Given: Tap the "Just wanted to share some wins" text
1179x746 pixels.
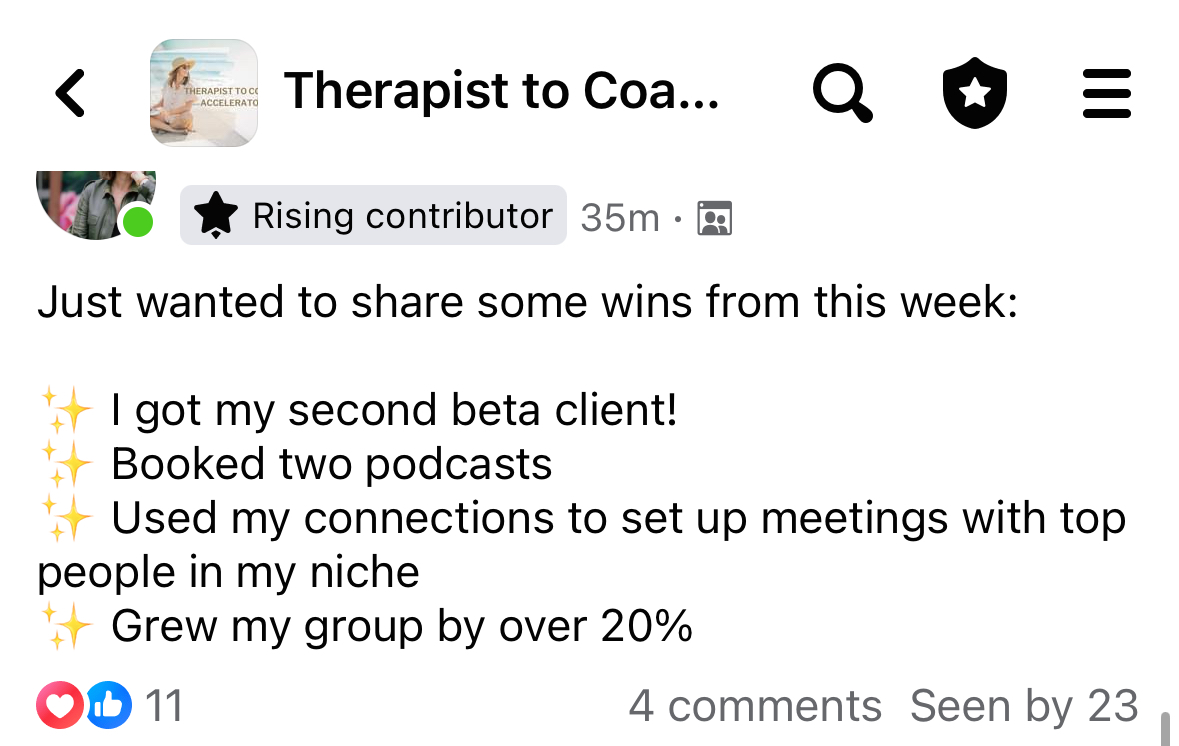Looking at the screenshot, I should (x=527, y=302).
